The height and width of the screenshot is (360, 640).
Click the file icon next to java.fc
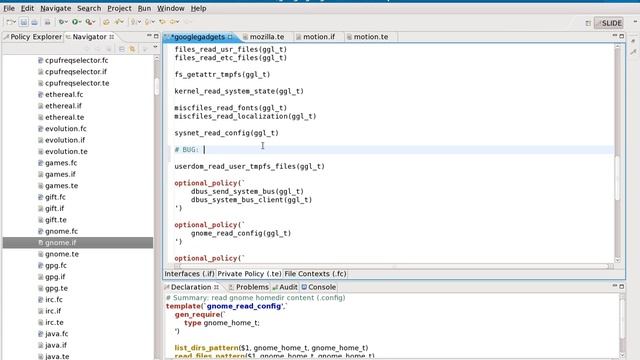click(40, 333)
